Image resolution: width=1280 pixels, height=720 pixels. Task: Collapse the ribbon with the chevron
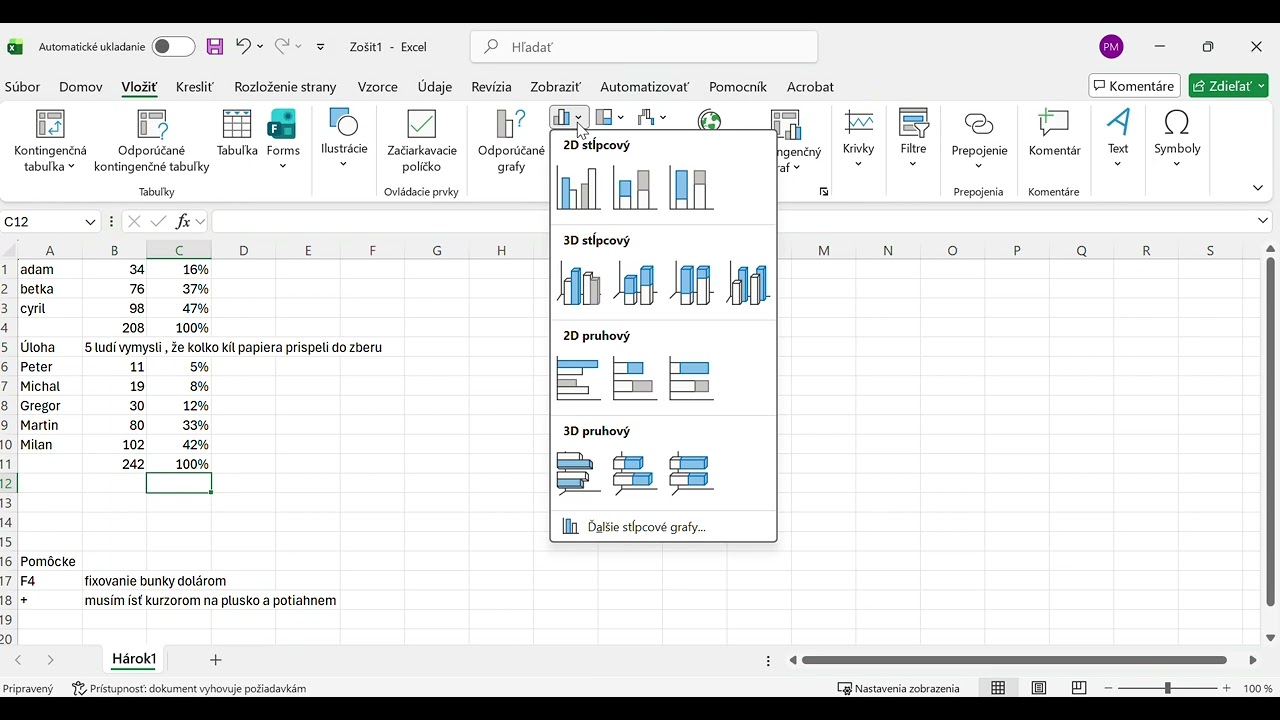[1257, 188]
